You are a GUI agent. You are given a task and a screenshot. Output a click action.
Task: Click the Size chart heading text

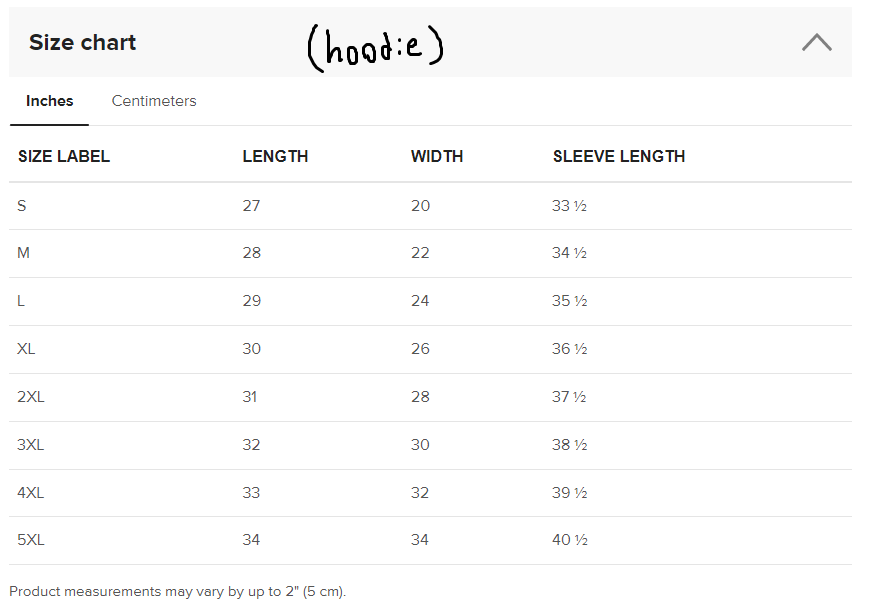pos(82,43)
